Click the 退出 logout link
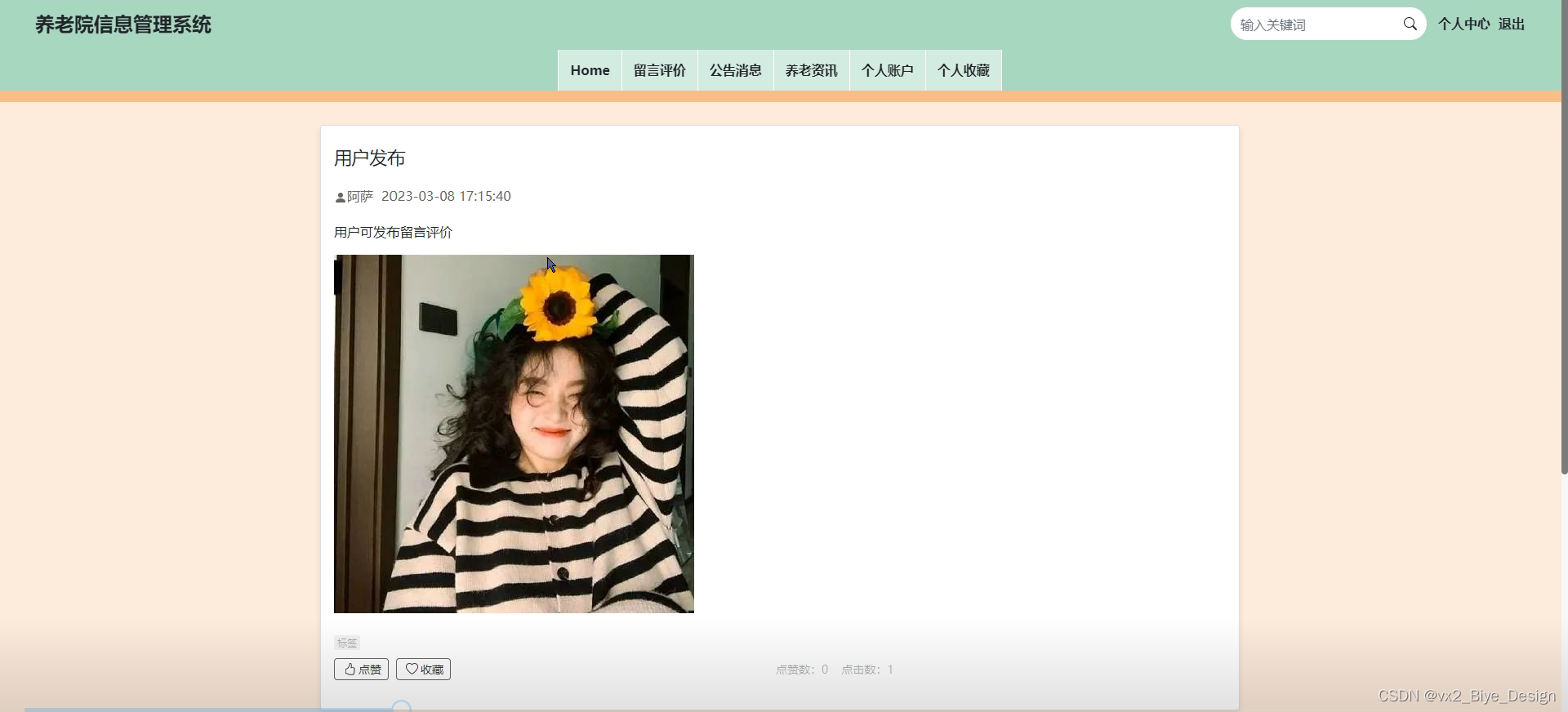This screenshot has width=1568, height=712. 1511,24
